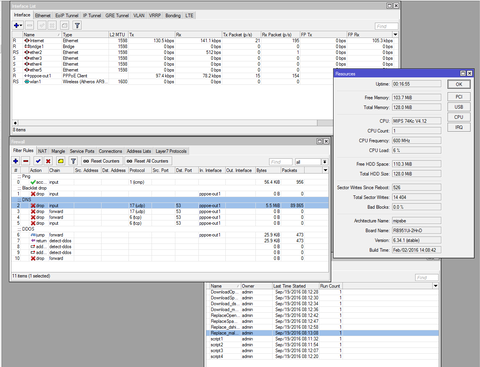Screen dimensions: 480x367
Task: Click the CPU button in Resources
Action: pos(459,117)
